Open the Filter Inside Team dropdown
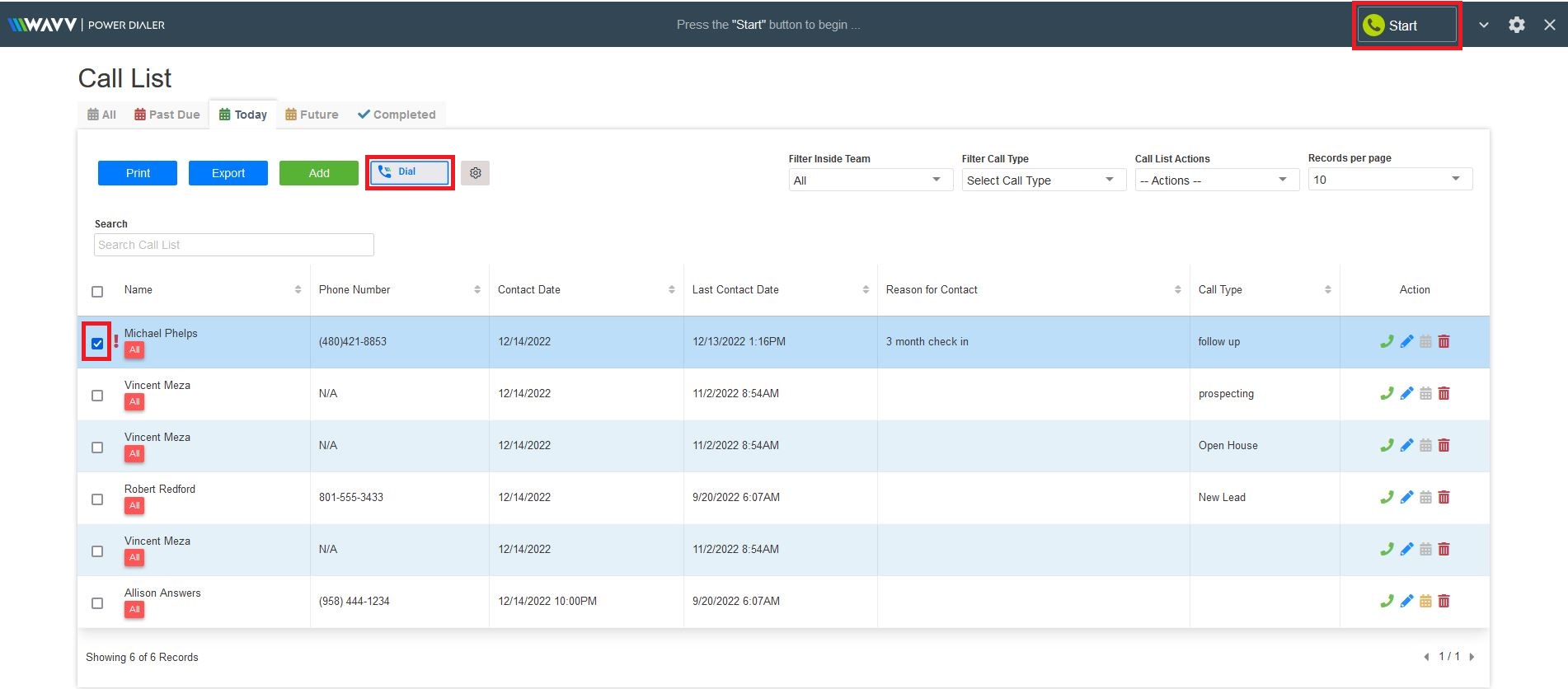1568x689 pixels. tap(871, 180)
